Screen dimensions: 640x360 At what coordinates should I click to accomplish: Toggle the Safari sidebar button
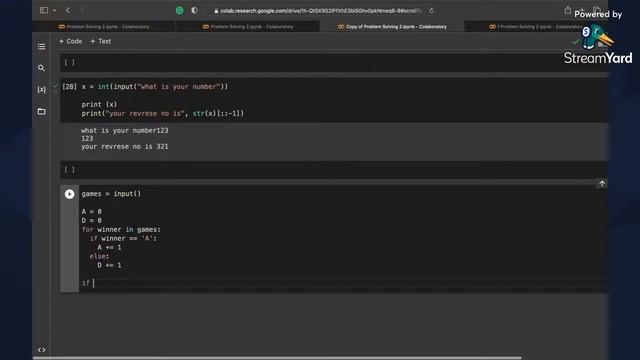point(44,10)
